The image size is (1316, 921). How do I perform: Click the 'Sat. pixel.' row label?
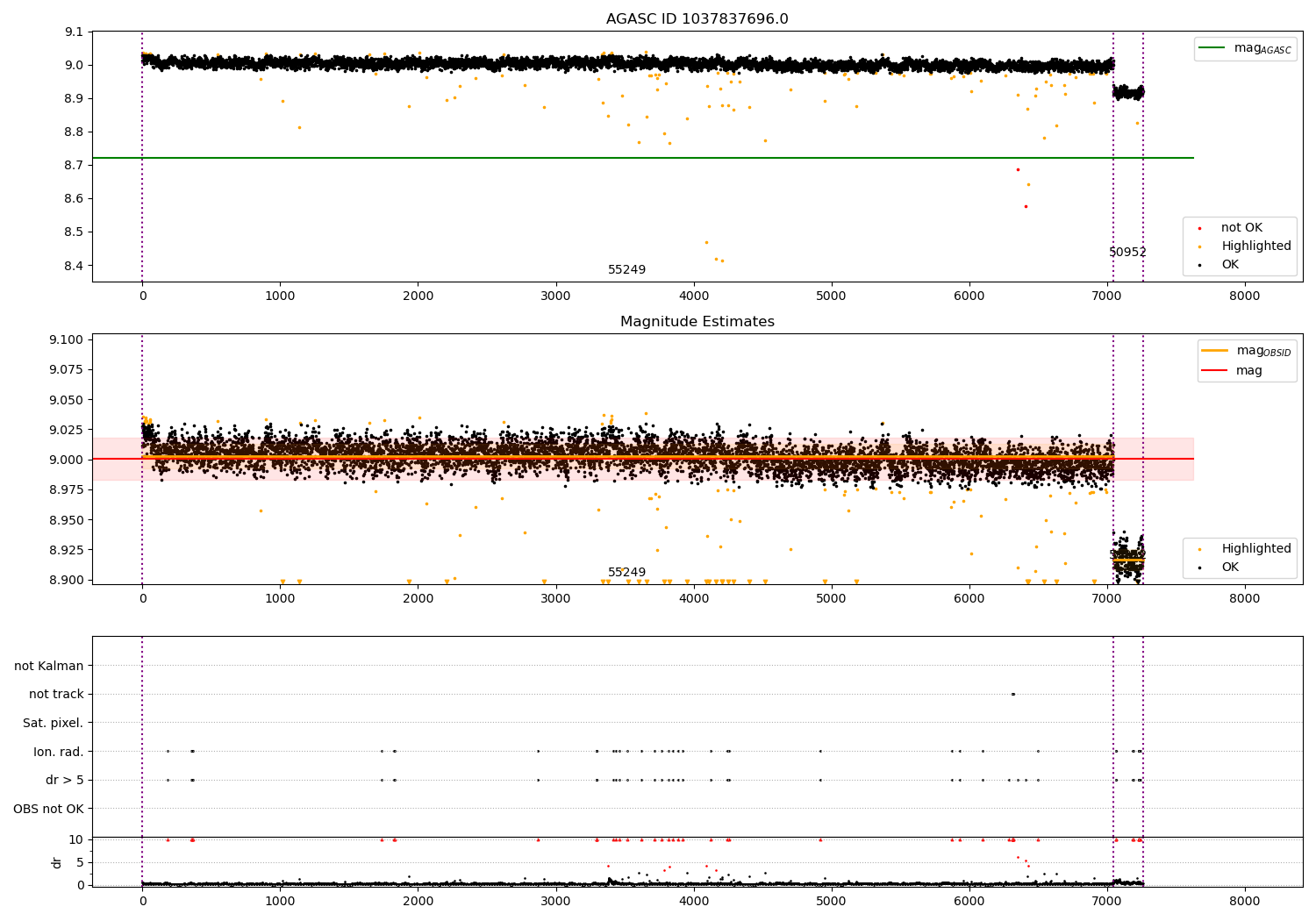pos(54,723)
